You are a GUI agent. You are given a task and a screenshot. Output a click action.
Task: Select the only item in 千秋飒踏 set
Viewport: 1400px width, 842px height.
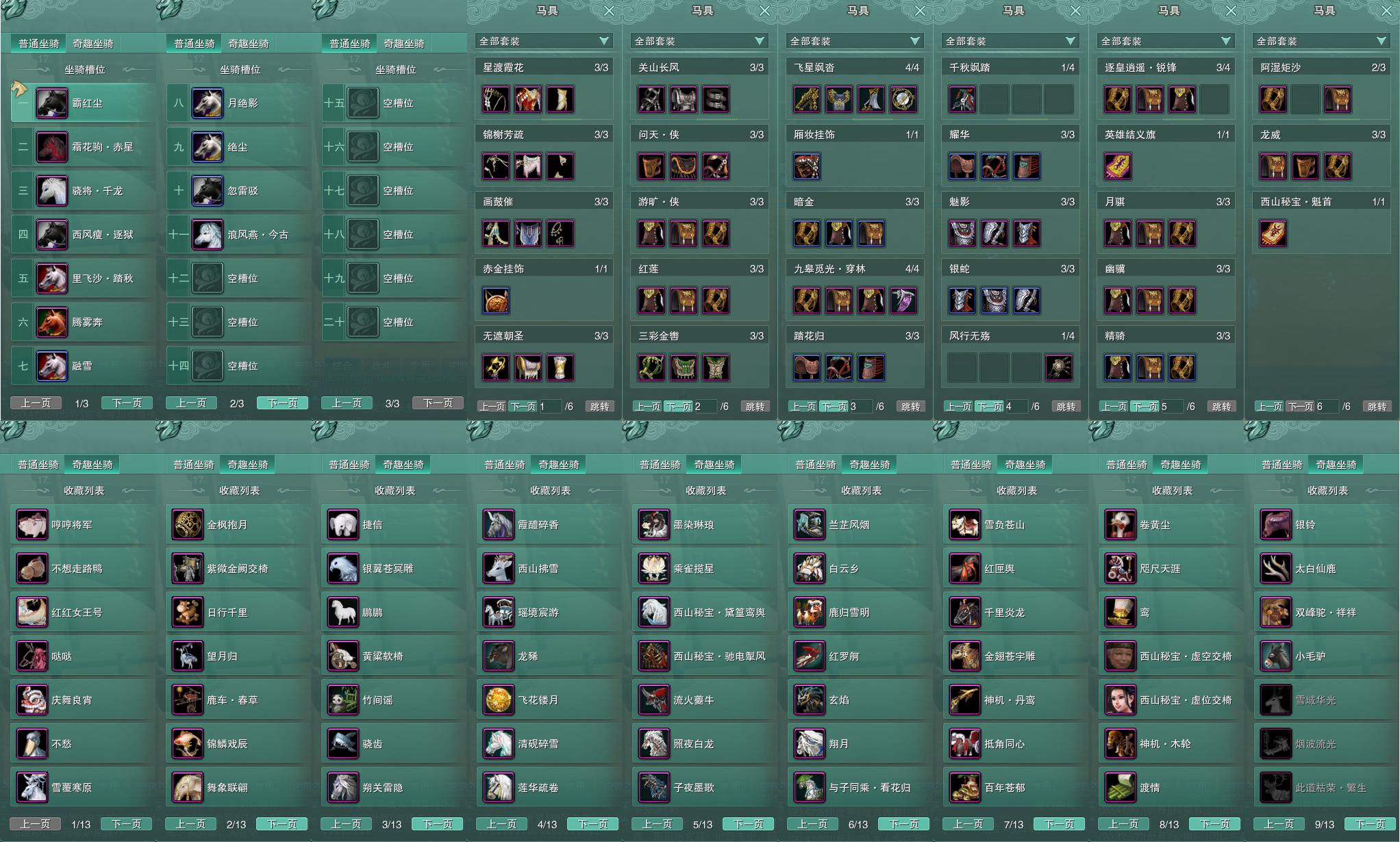tap(962, 99)
